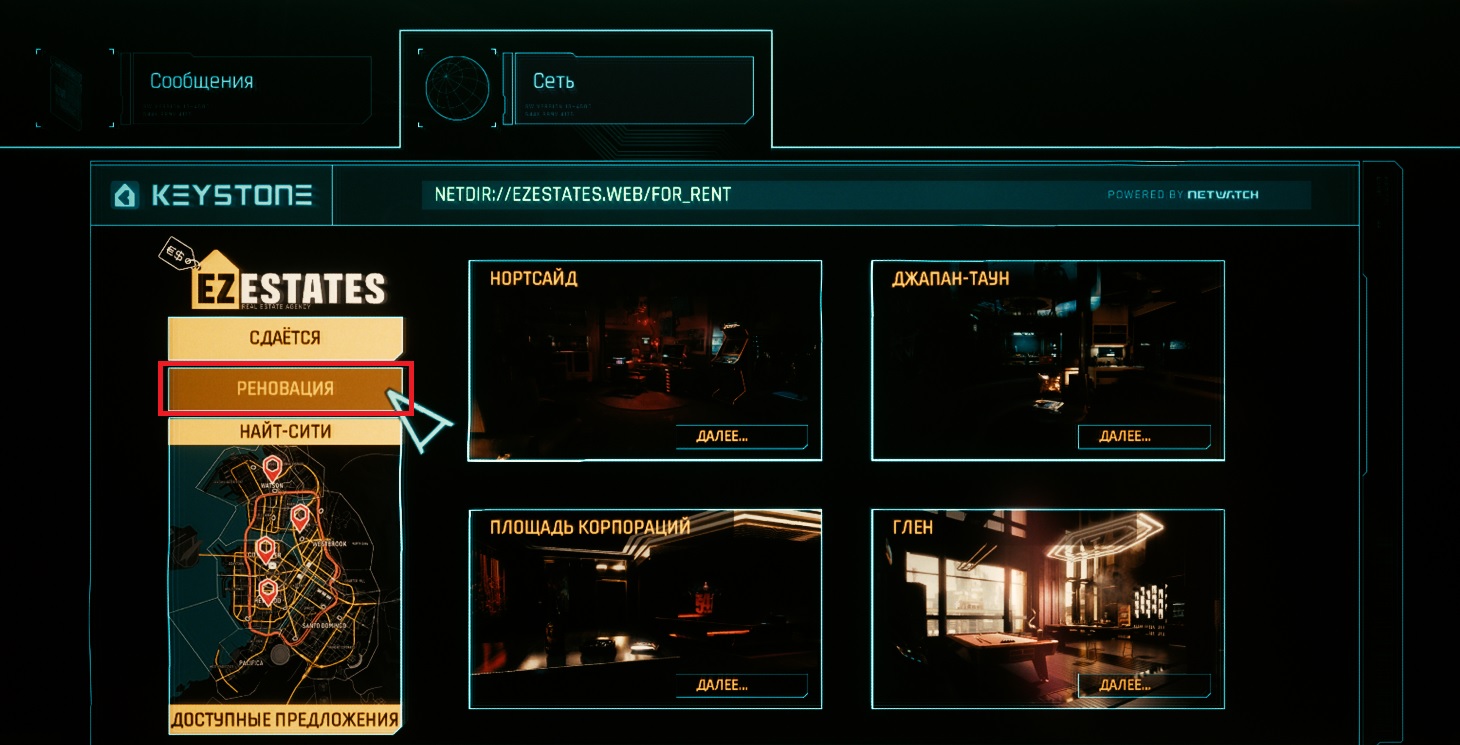The image size is (1460, 745).
Task: Open the Нортсайд apartment thumbnail
Action: pos(645,360)
